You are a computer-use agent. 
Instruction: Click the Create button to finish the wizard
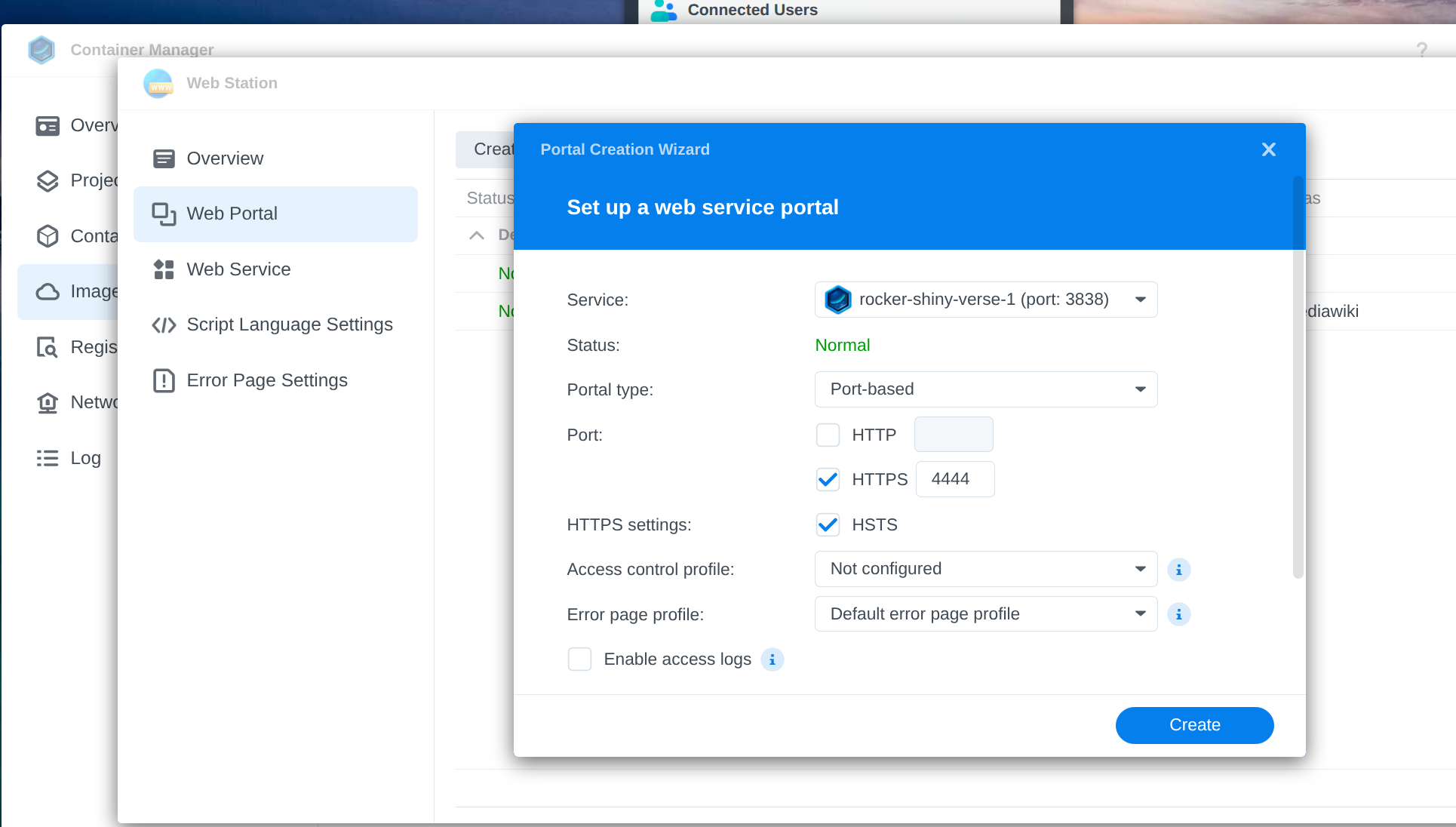coord(1194,725)
